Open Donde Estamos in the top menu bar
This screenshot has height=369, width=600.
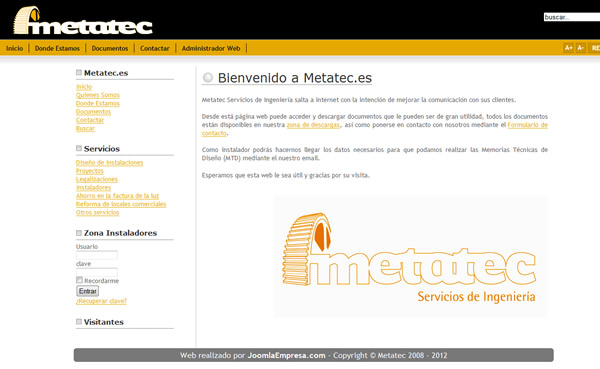point(57,48)
